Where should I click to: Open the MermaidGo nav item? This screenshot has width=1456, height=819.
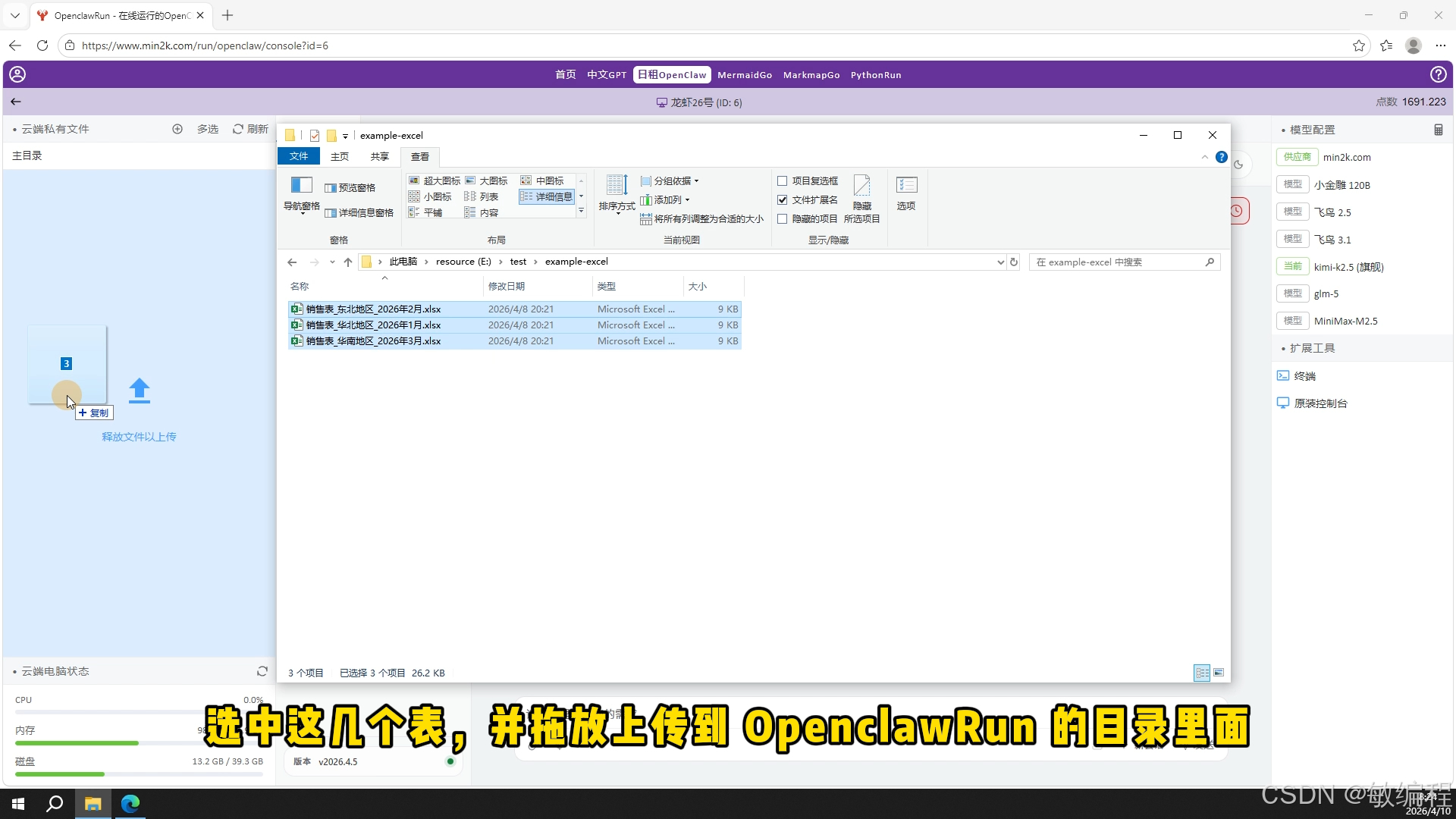click(x=744, y=75)
